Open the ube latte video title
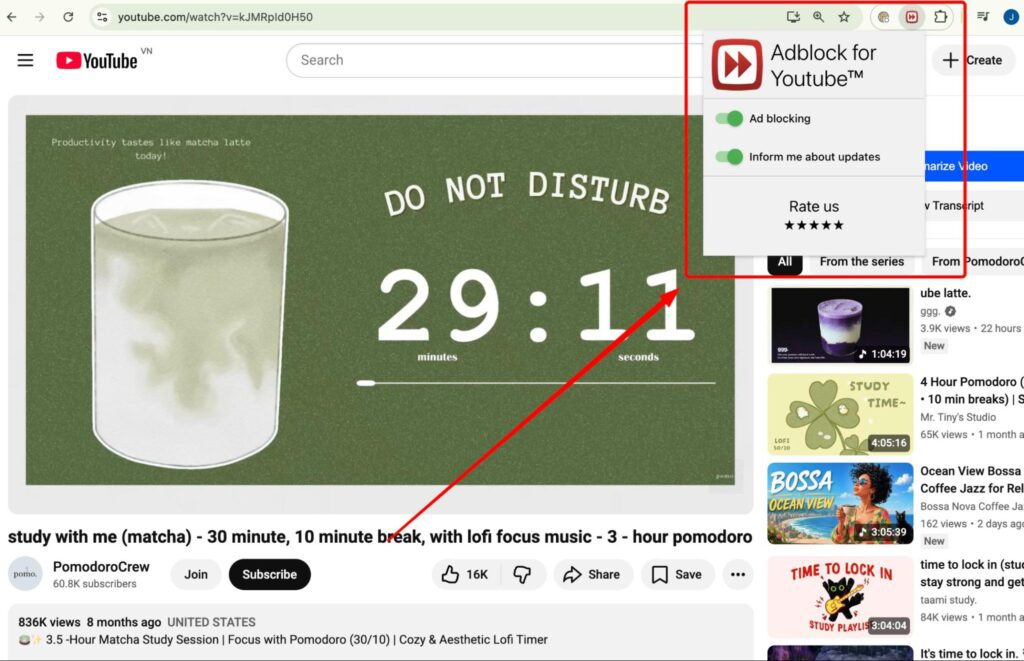Screen dimensions: 1024x661 click(x=946, y=293)
